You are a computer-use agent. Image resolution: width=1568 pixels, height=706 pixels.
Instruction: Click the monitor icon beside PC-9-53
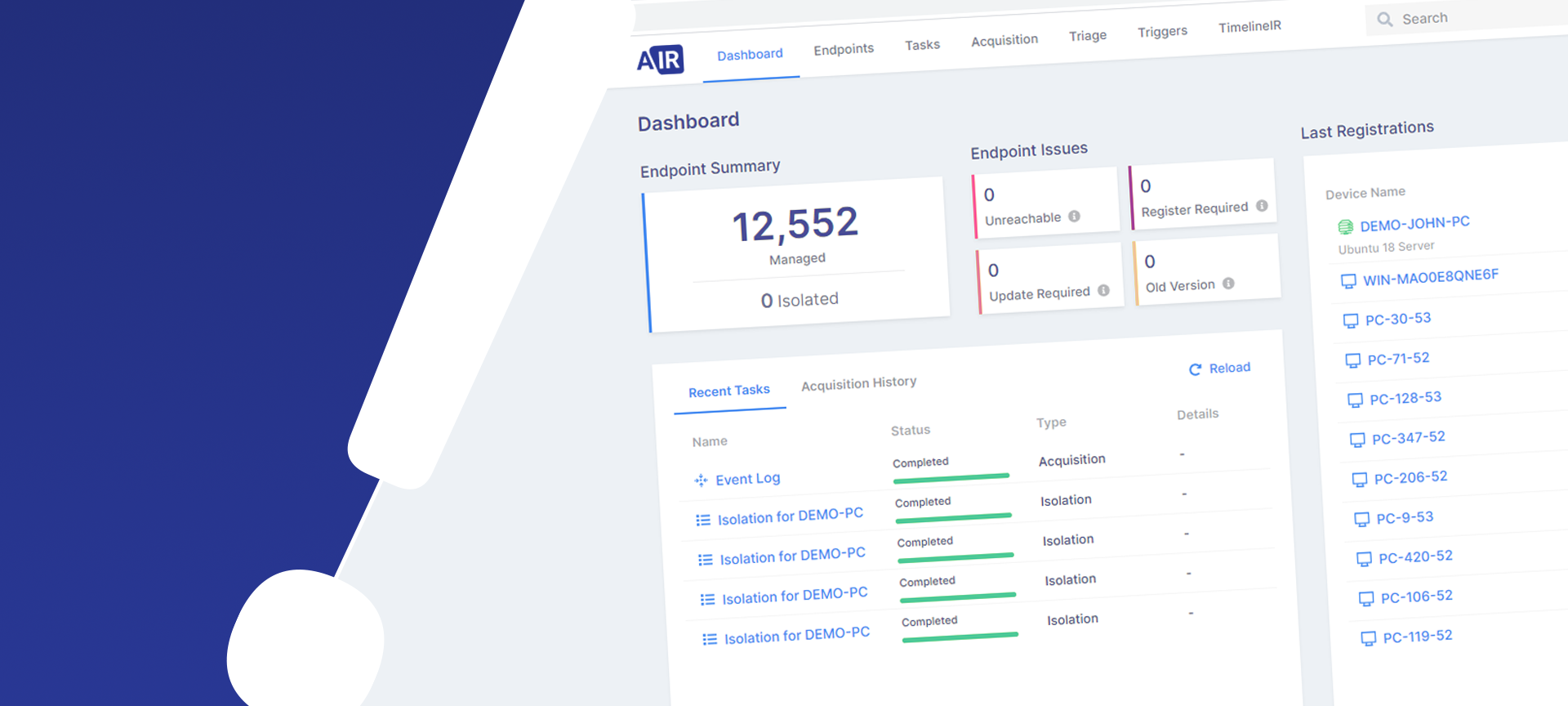[x=1362, y=519]
